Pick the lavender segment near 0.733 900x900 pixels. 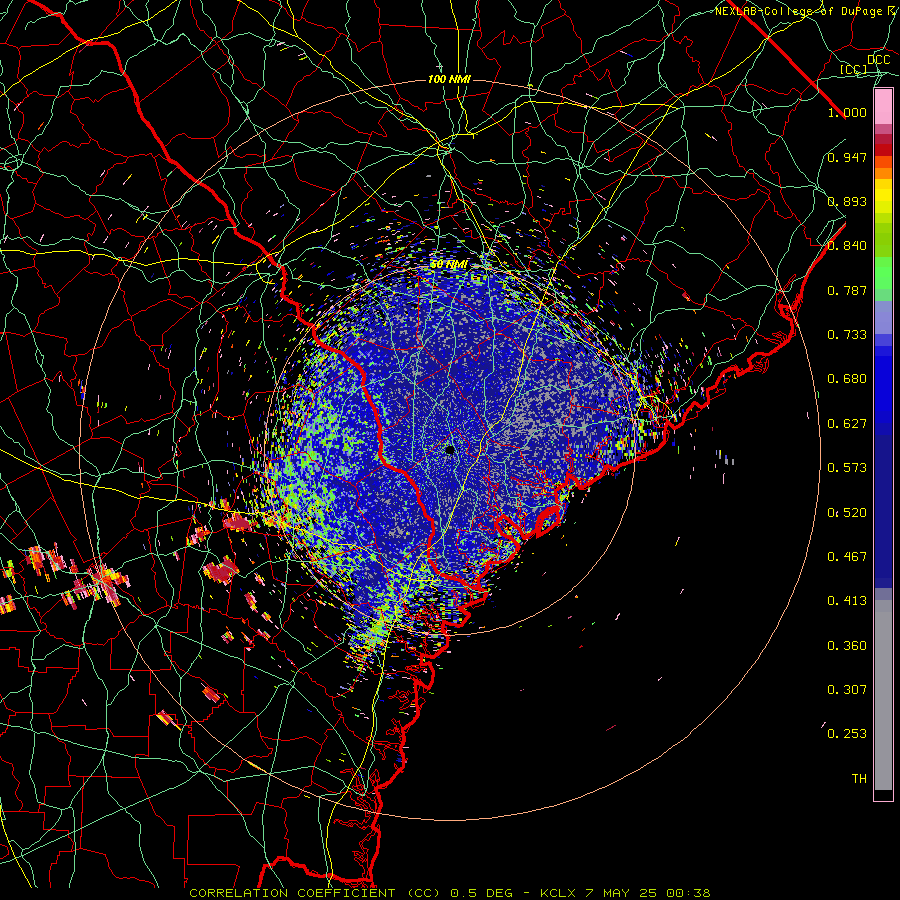click(x=883, y=319)
